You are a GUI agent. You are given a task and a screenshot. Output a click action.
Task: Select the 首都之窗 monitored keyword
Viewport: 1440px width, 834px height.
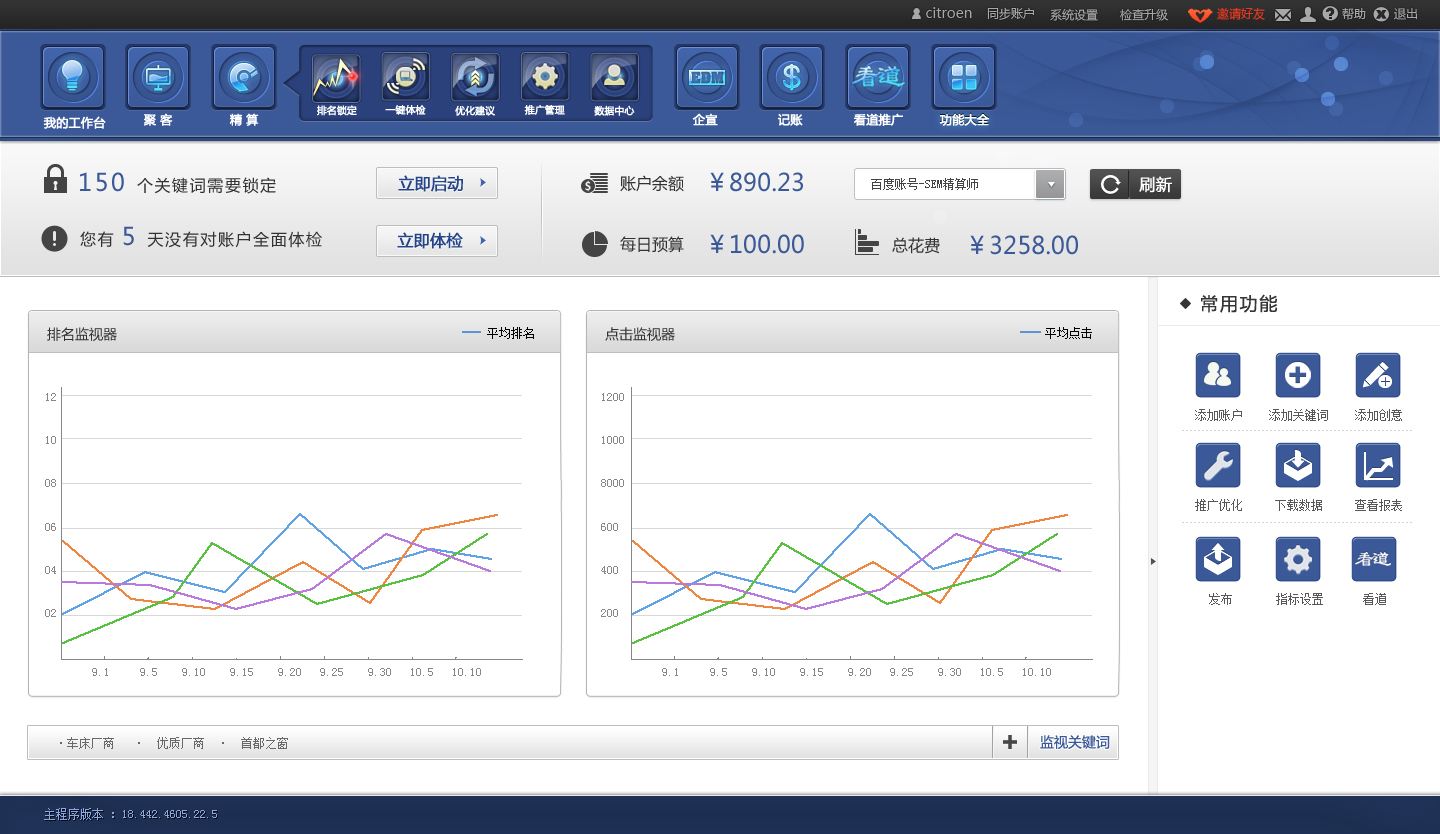264,743
